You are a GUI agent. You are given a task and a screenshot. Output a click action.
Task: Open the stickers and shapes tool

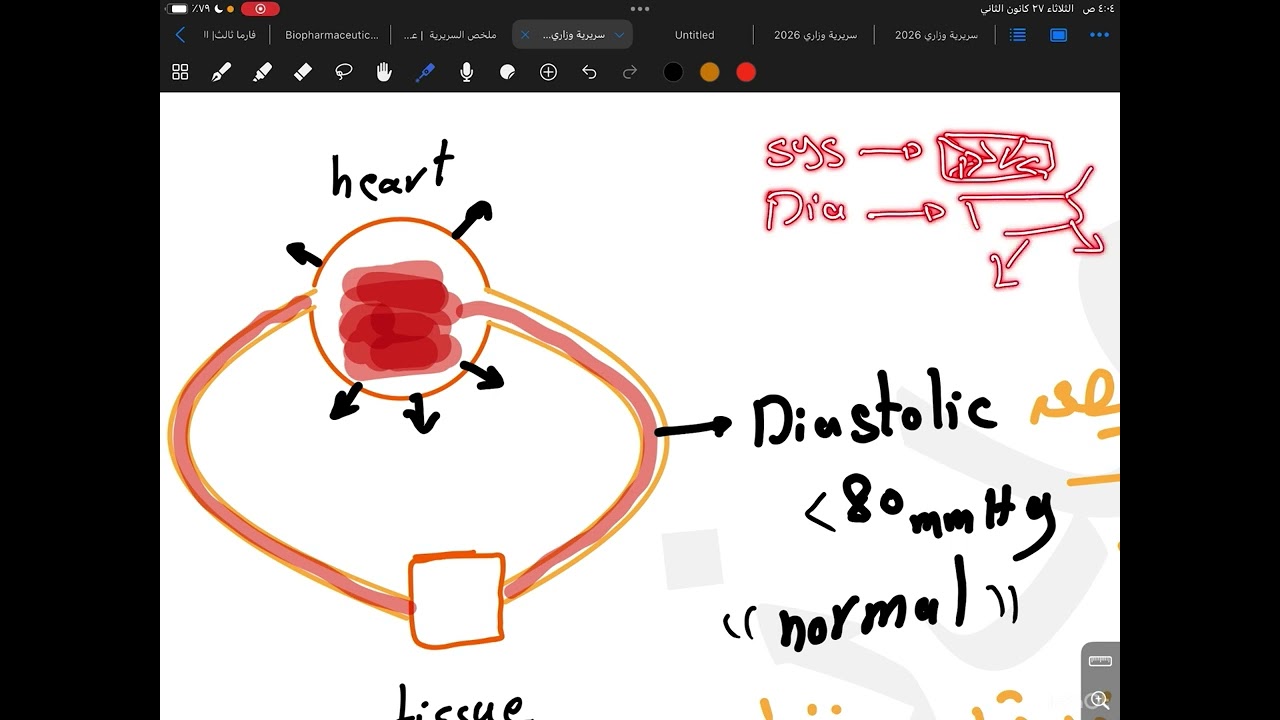[x=507, y=72]
